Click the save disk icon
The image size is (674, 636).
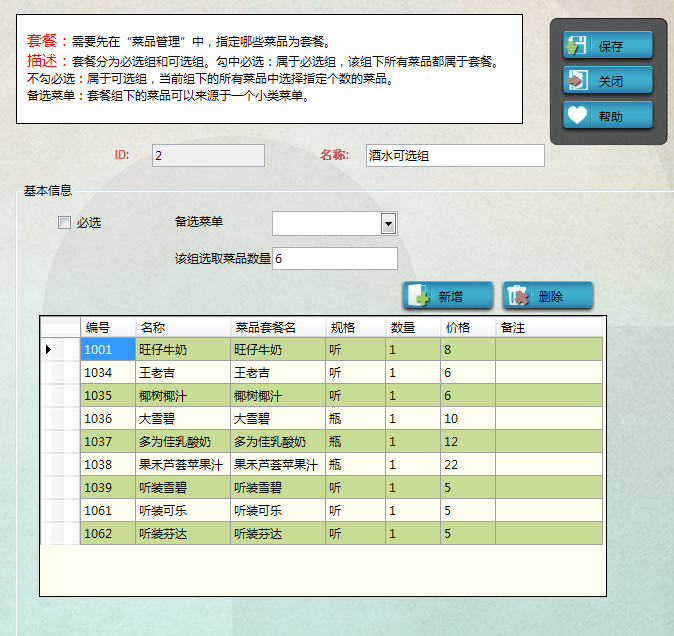click(x=576, y=45)
